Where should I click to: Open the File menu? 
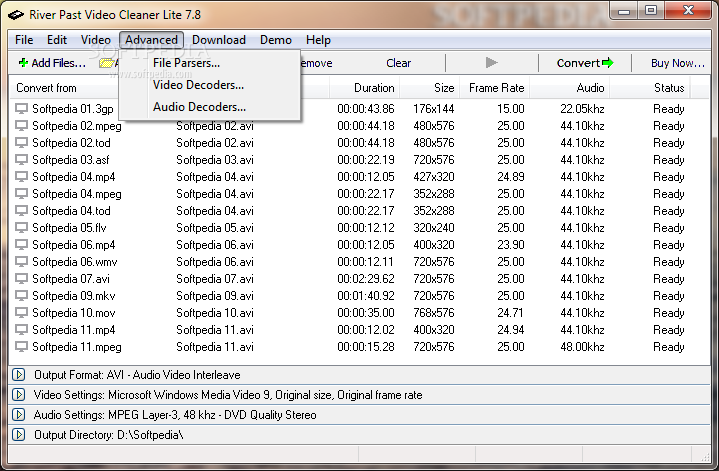point(24,40)
